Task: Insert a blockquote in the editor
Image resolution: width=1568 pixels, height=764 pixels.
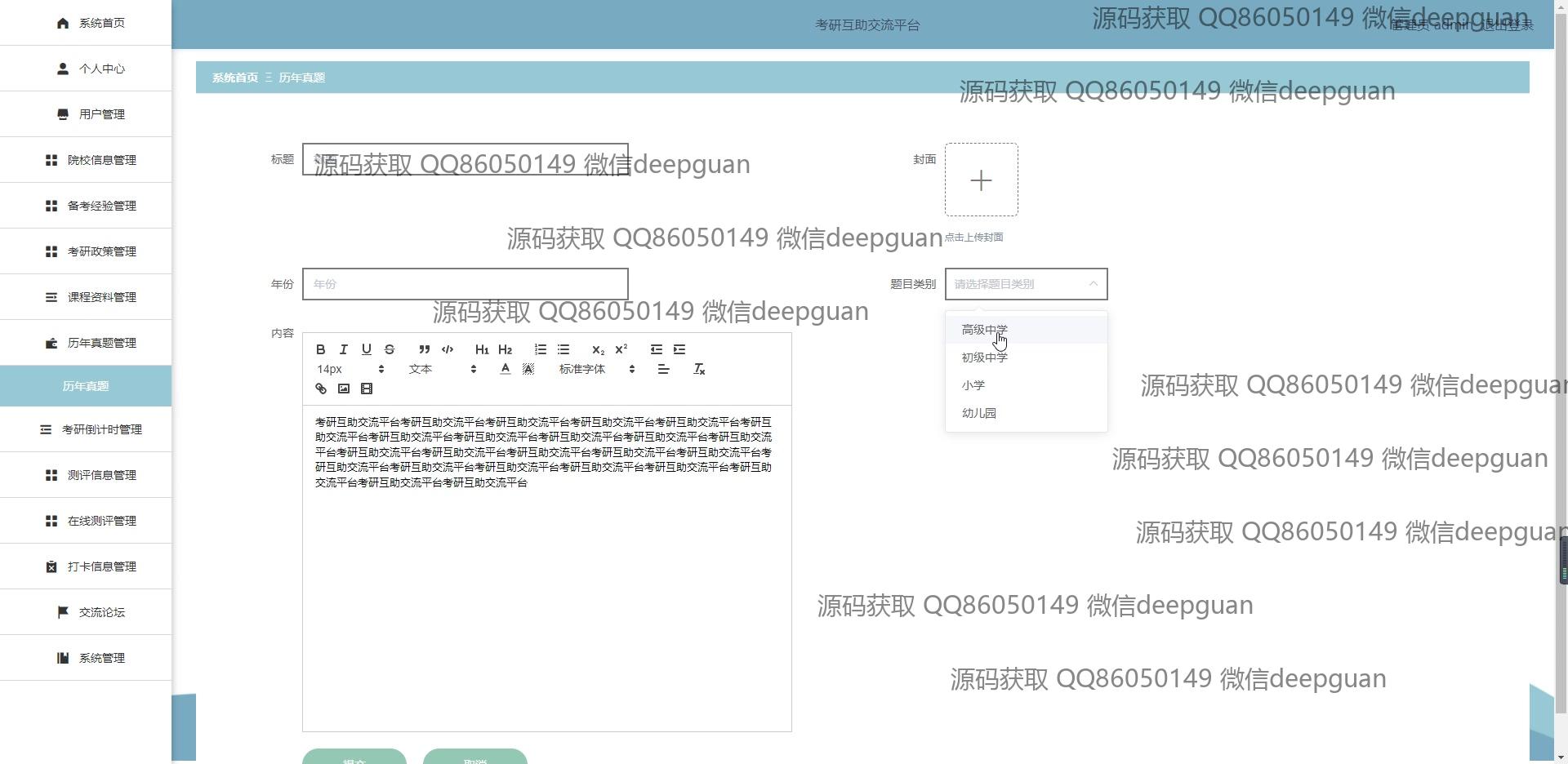Action: pos(425,349)
